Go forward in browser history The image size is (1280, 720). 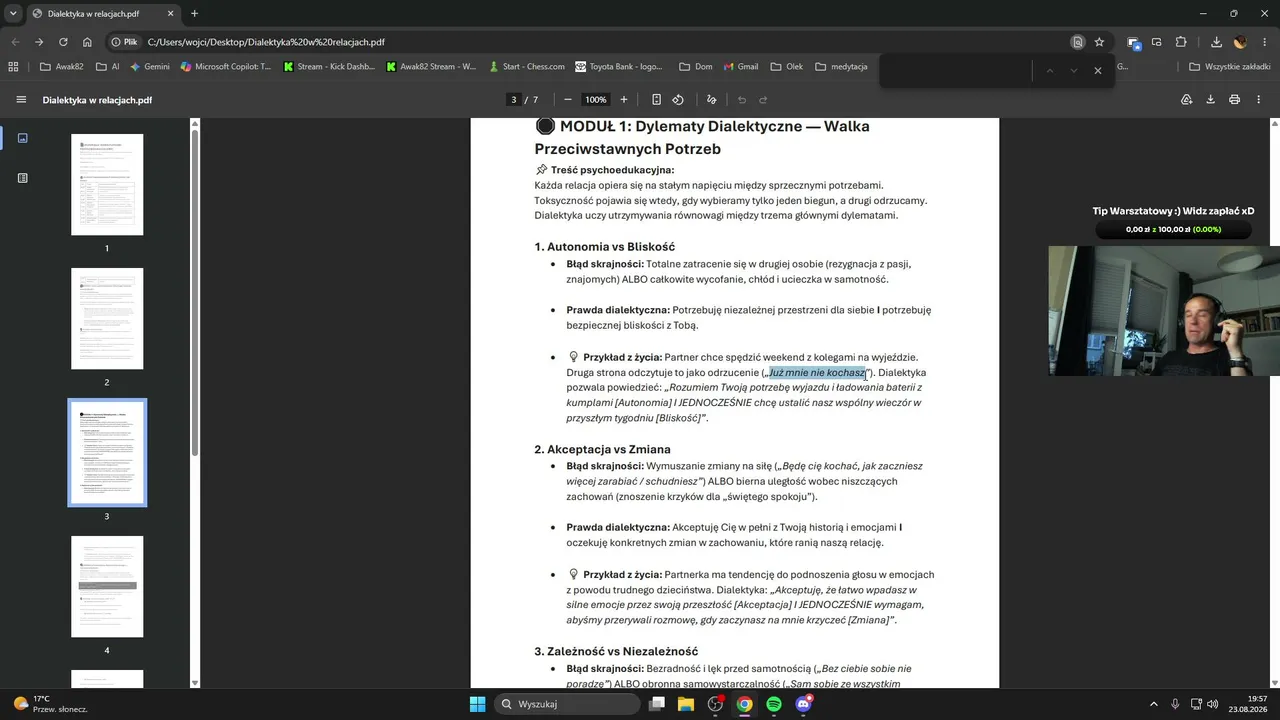pyautogui.click(x=39, y=42)
